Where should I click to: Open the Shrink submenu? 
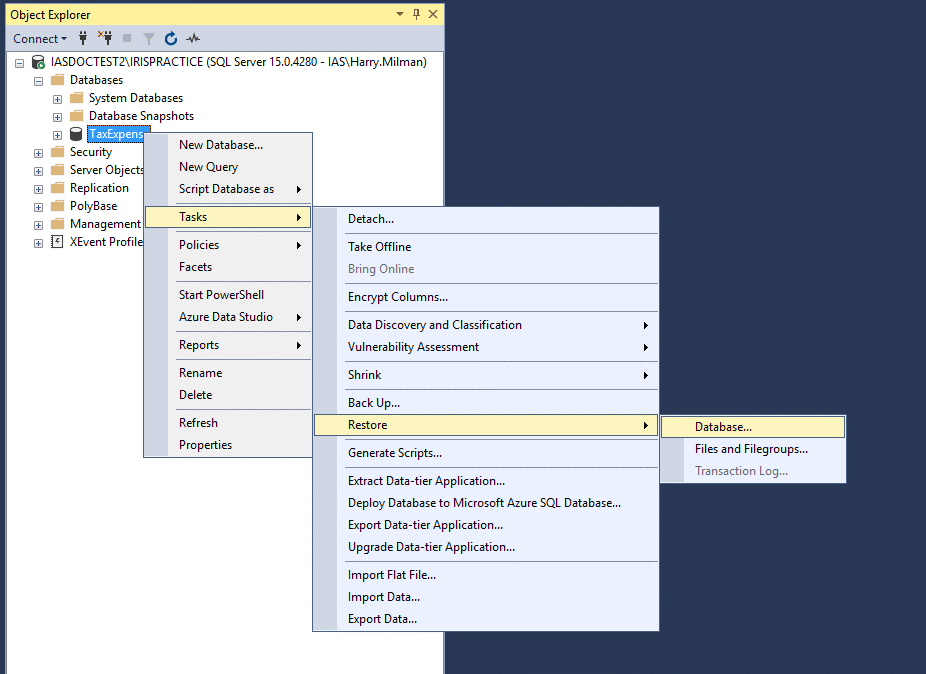486,375
